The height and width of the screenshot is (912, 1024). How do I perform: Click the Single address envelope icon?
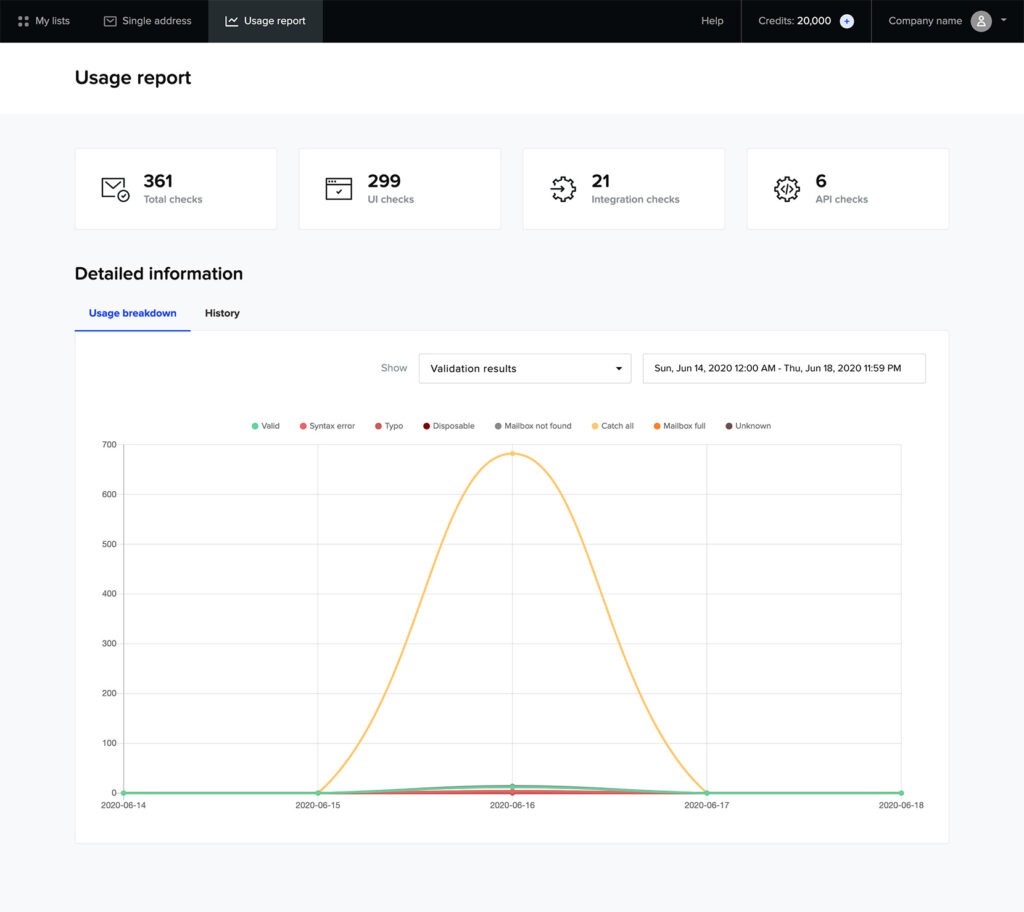(x=110, y=21)
